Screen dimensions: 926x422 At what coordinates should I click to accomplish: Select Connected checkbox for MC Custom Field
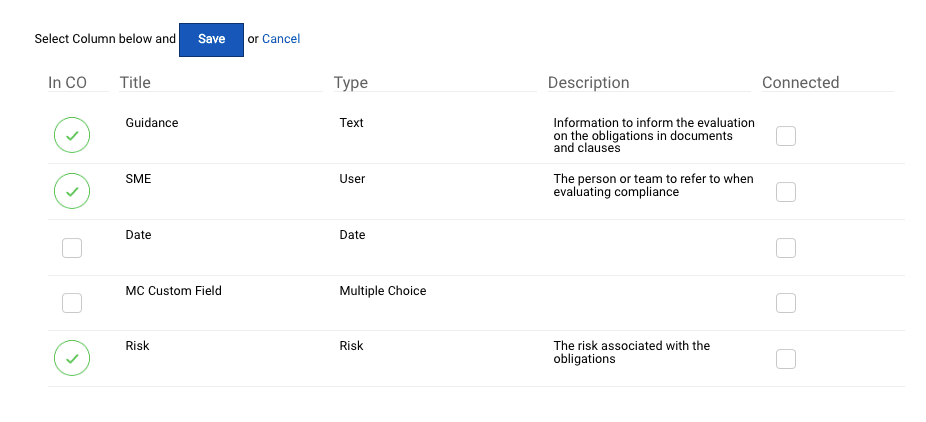pyautogui.click(x=786, y=303)
